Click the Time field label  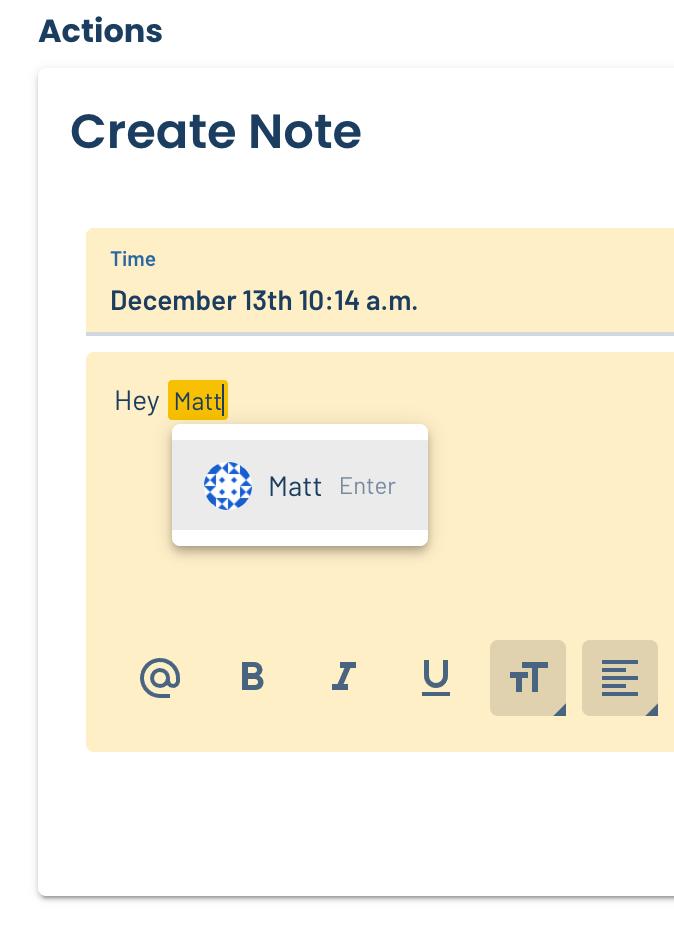pos(133,259)
